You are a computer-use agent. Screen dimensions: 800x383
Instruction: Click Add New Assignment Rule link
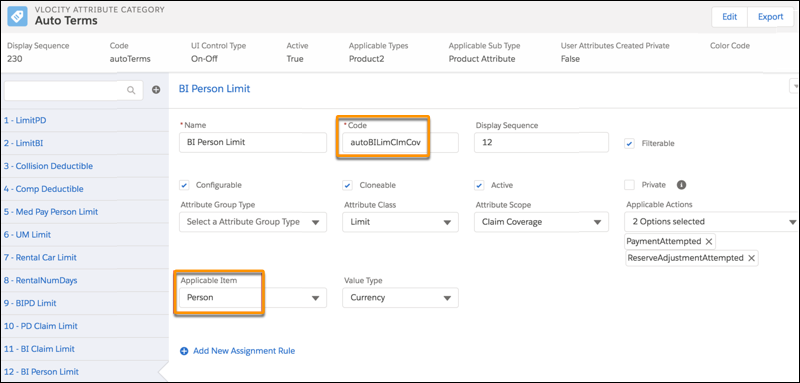pyautogui.click(x=244, y=351)
